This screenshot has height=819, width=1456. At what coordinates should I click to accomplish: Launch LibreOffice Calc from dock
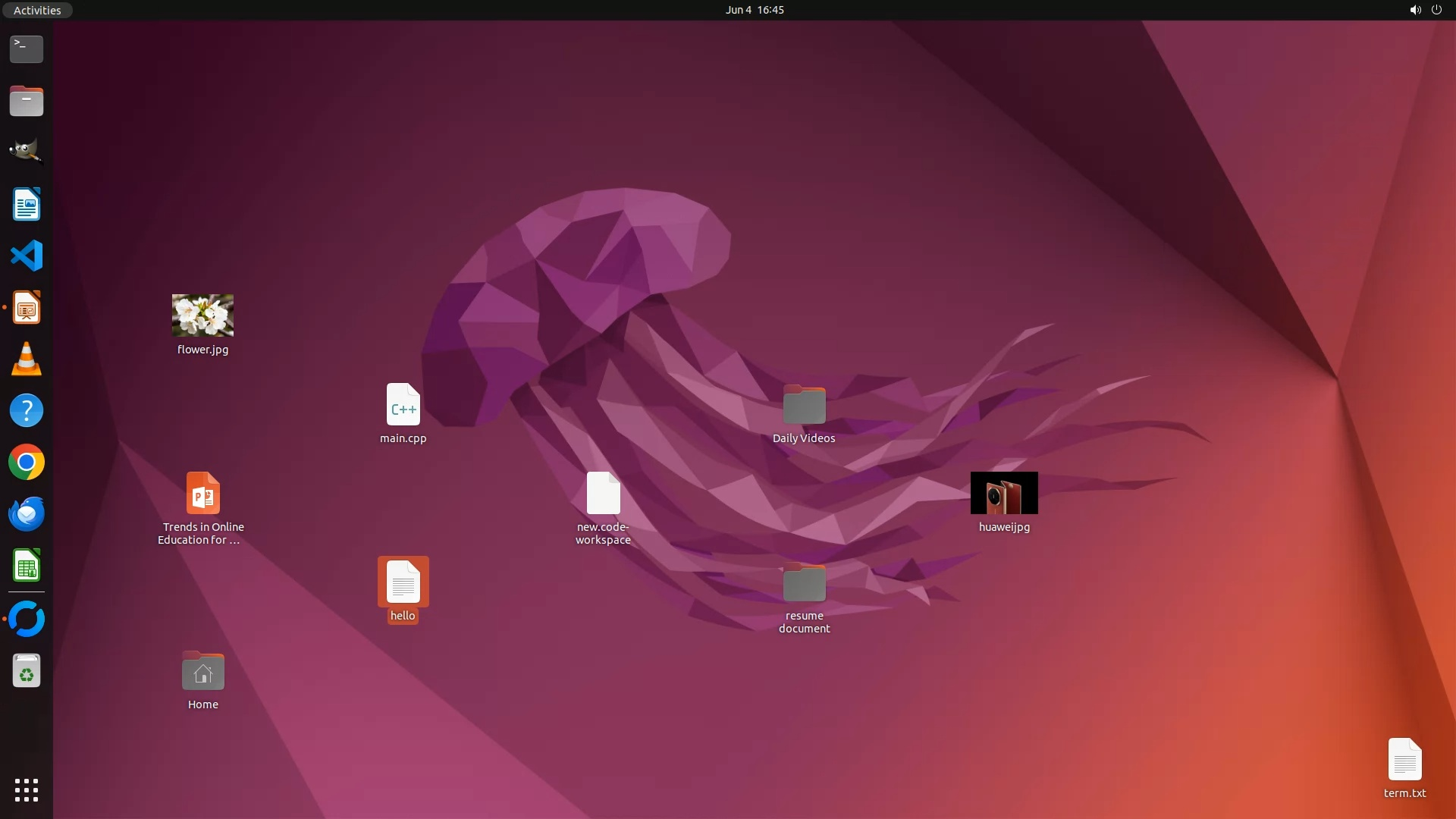(27, 566)
